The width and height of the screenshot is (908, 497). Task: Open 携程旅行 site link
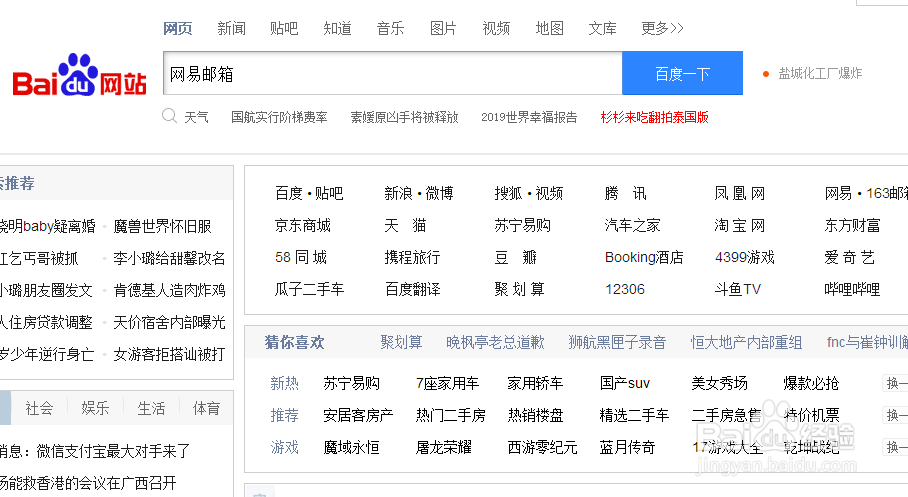click(412, 257)
